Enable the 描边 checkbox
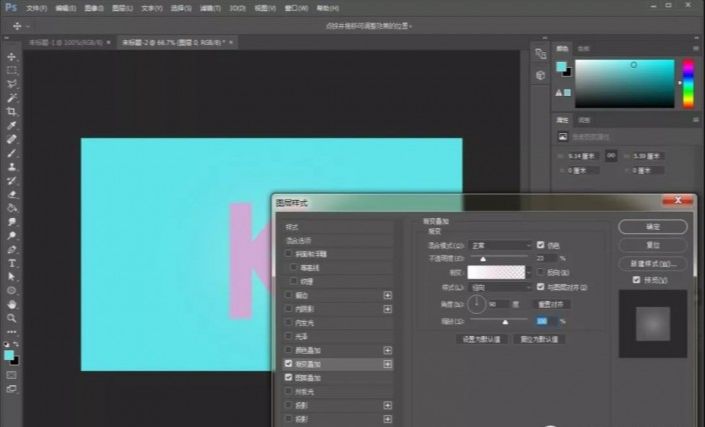The image size is (705, 427). pyautogui.click(x=289, y=295)
